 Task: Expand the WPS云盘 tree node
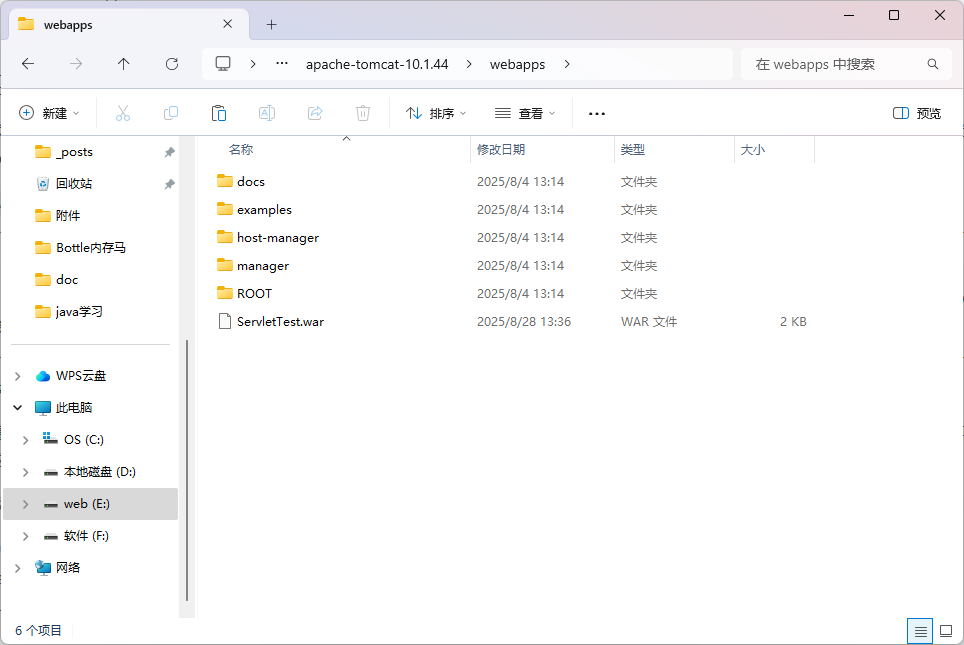(x=17, y=376)
